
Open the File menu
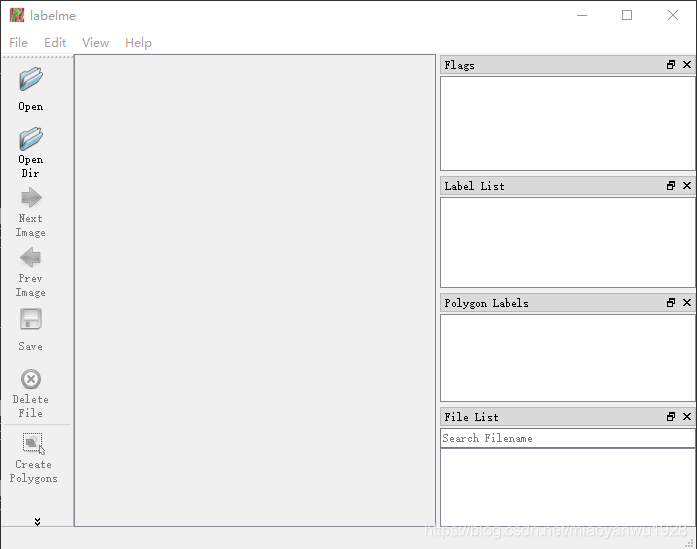point(18,43)
